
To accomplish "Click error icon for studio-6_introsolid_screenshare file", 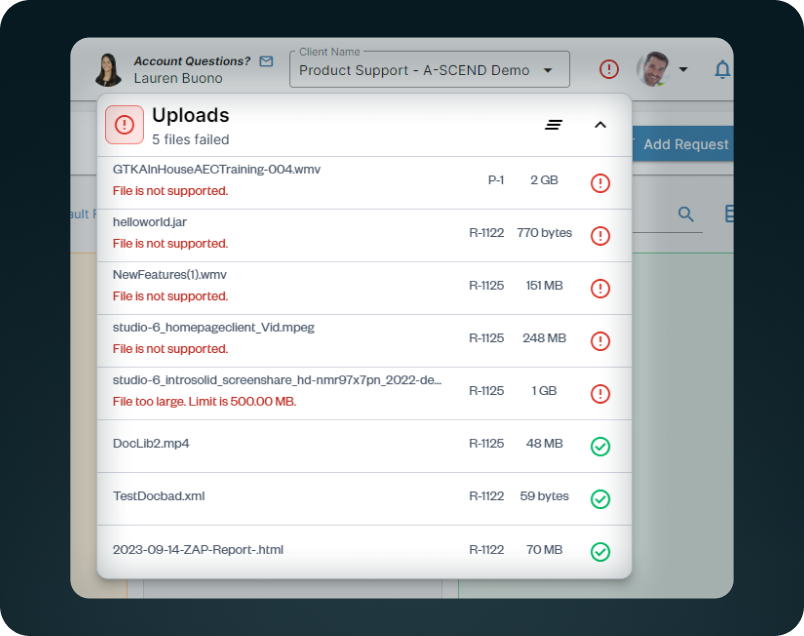I will [x=600, y=394].
